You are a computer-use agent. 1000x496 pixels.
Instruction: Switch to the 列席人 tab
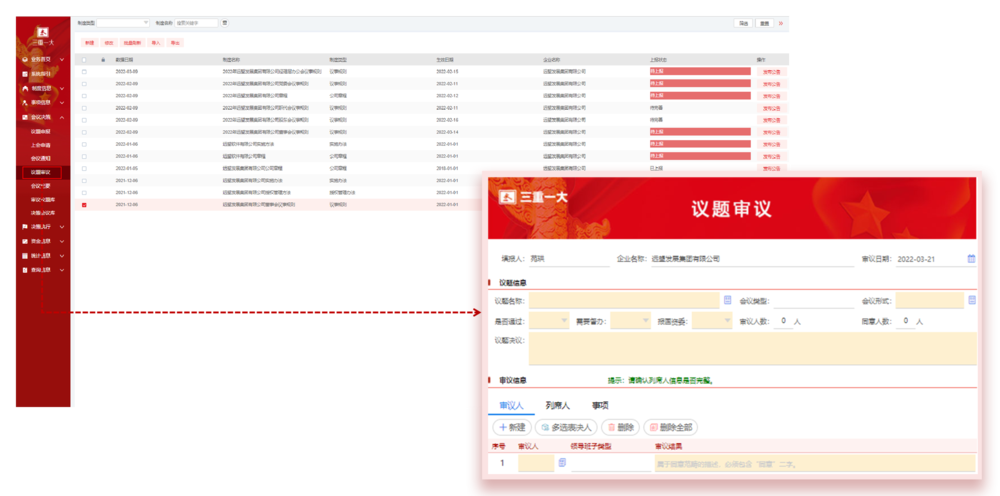(557, 405)
